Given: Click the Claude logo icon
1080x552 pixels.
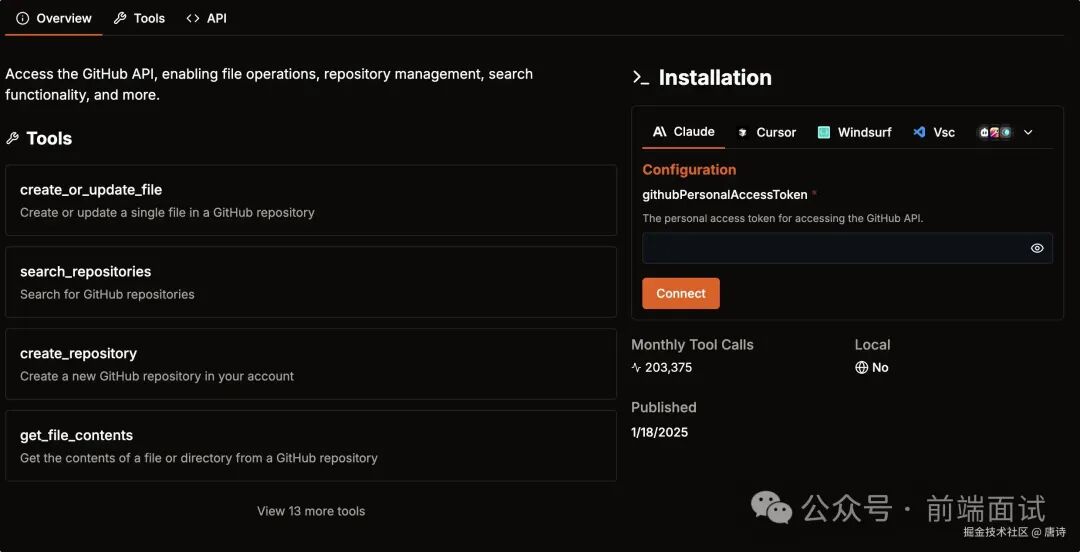Looking at the screenshot, I should point(660,132).
